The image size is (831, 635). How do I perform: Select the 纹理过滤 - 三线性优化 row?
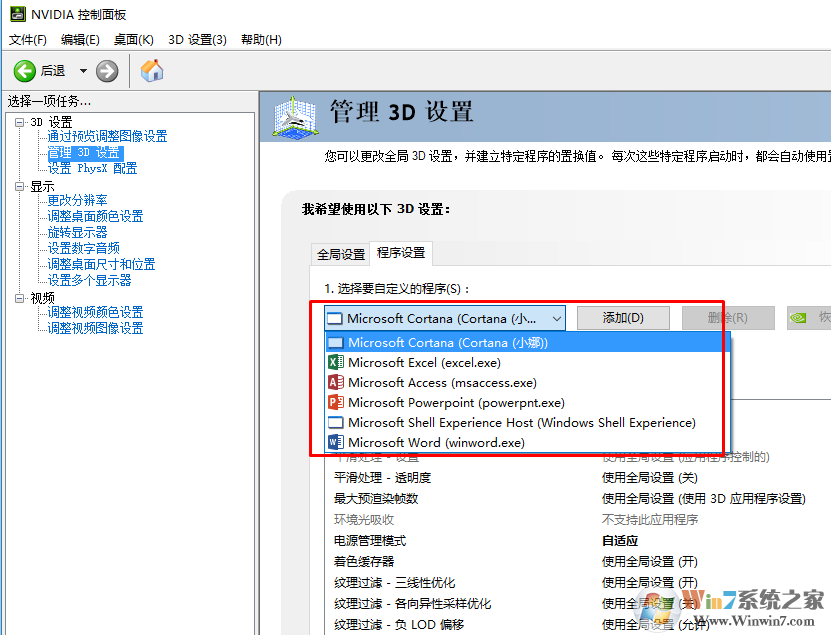[578, 583]
